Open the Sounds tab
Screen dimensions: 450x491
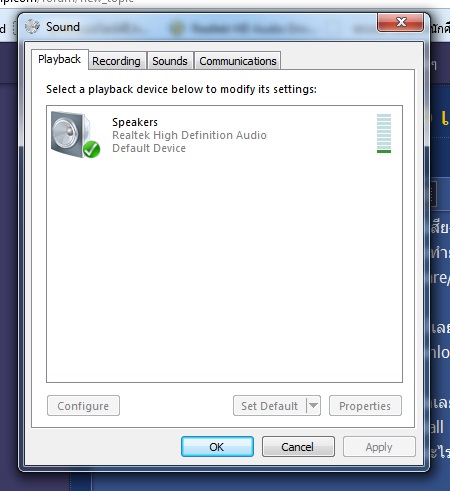pos(170,61)
